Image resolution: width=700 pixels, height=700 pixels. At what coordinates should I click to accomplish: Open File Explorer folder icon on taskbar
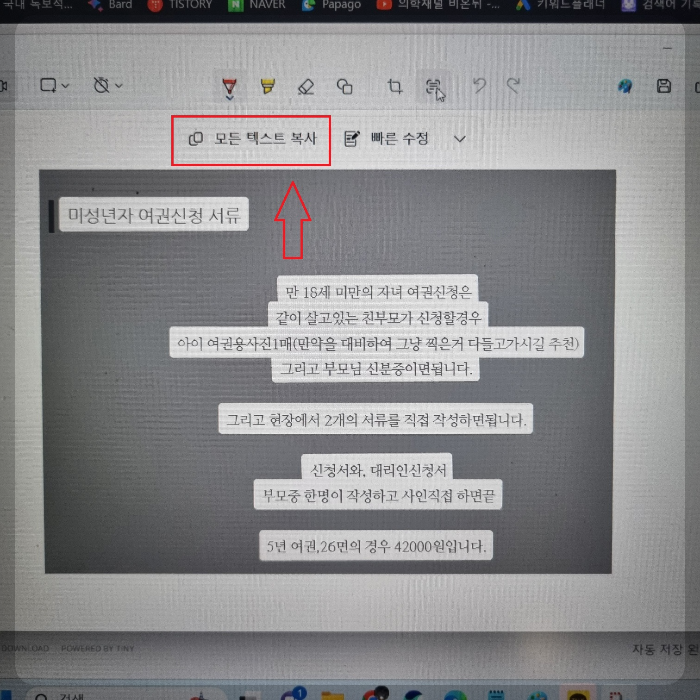coord(333,696)
